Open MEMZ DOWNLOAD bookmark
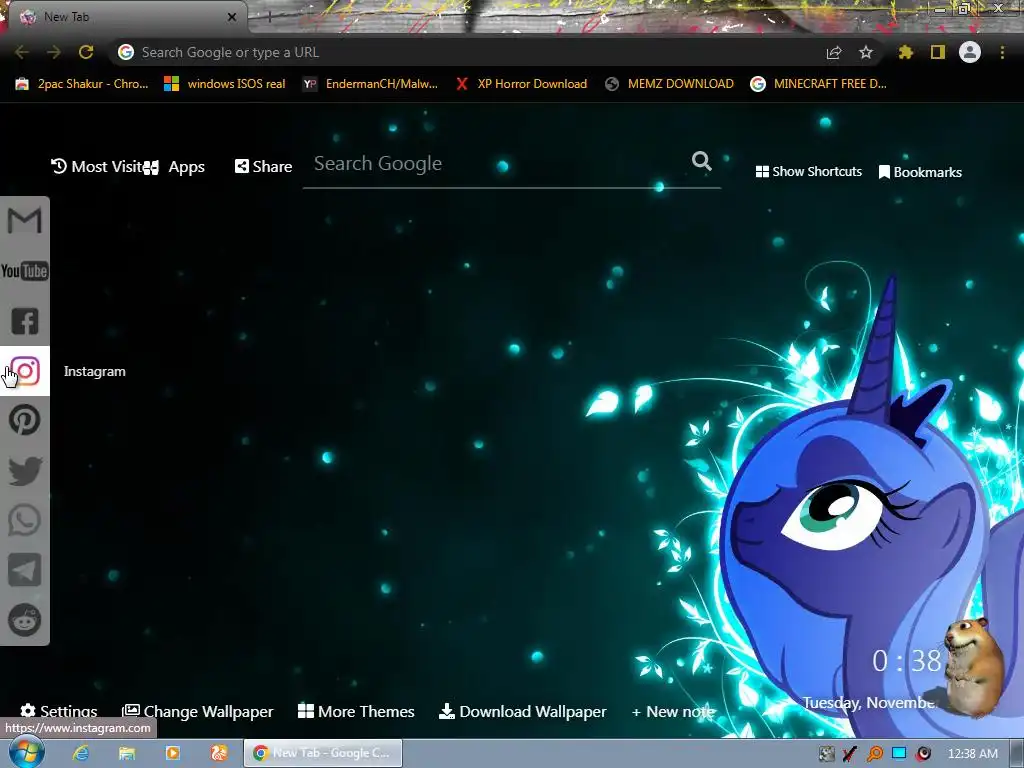 click(669, 84)
